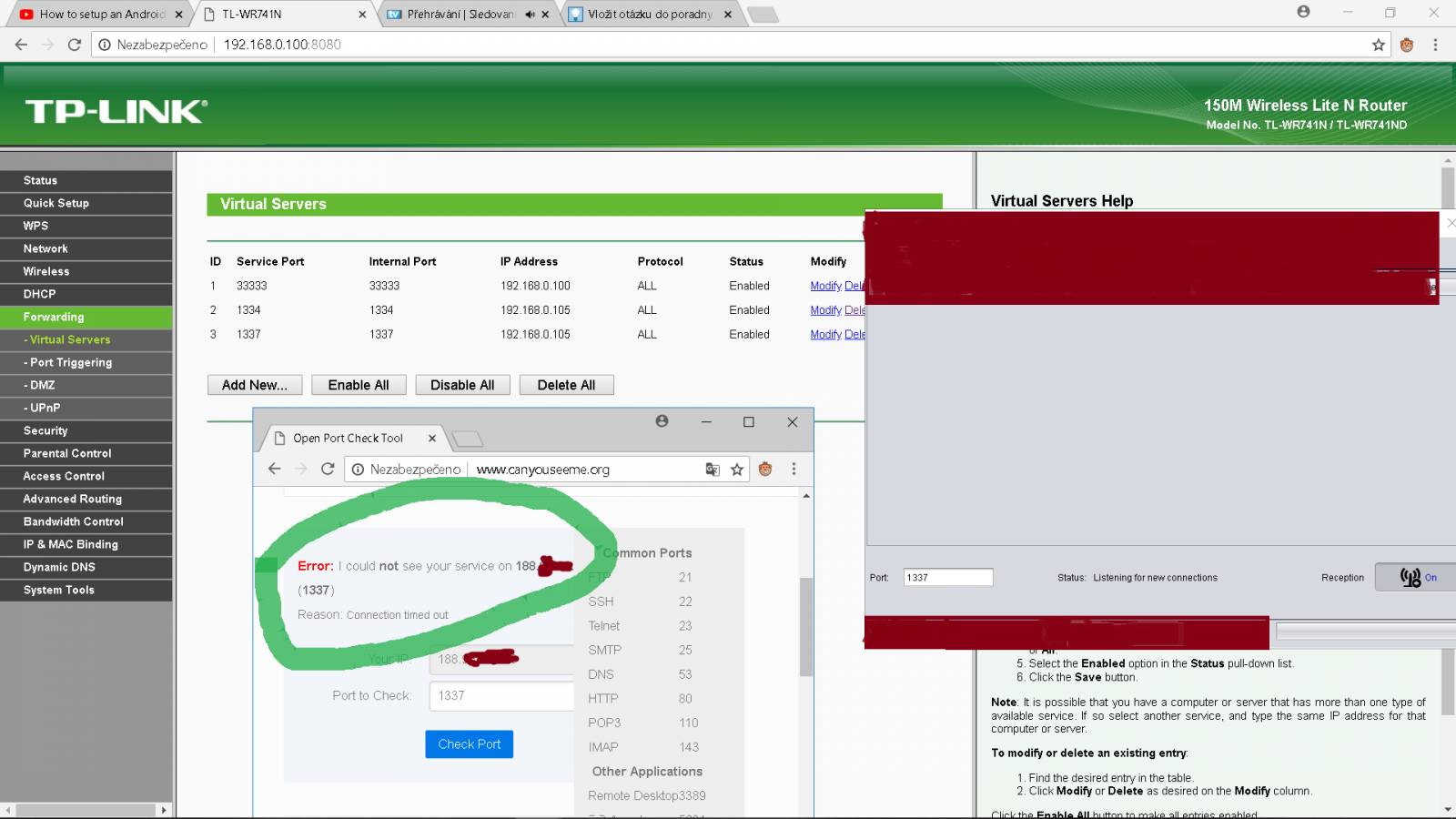Screen dimensions: 1456x819
Task: Click extension icon beside main address bar
Action: (1407, 45)
